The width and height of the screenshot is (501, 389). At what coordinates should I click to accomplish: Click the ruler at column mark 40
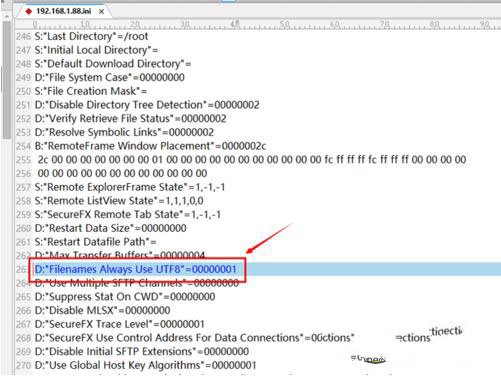click(x=235, y=24)
